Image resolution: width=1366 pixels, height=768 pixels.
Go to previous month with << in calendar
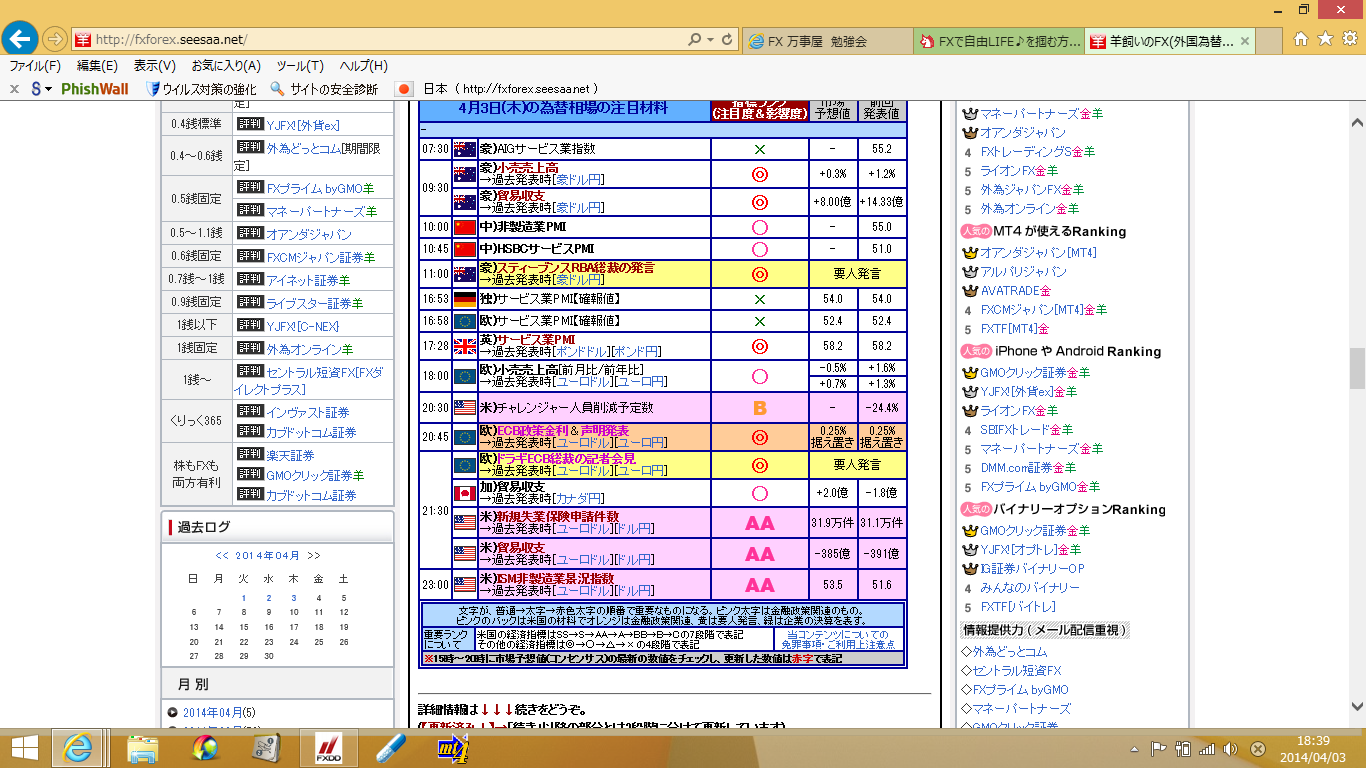222,555
